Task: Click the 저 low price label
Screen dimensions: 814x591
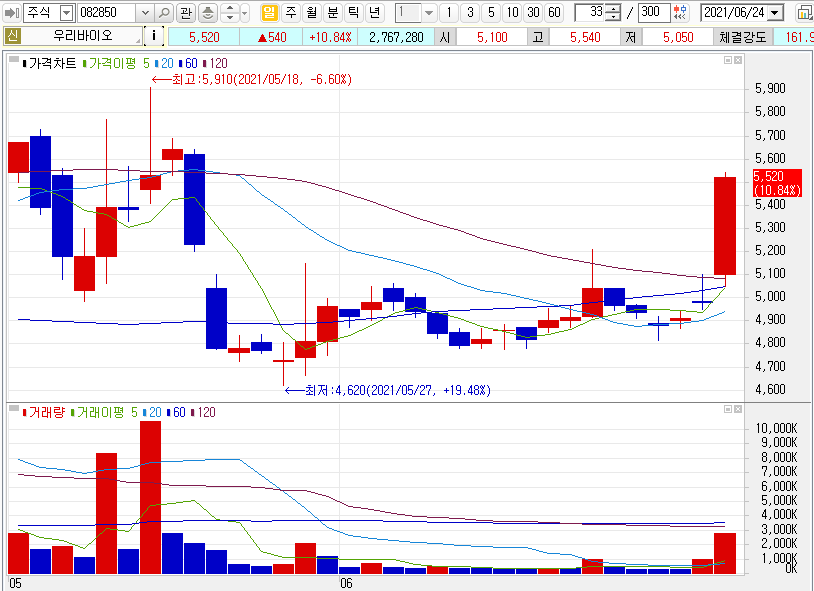Action: [x=631, y=37]
